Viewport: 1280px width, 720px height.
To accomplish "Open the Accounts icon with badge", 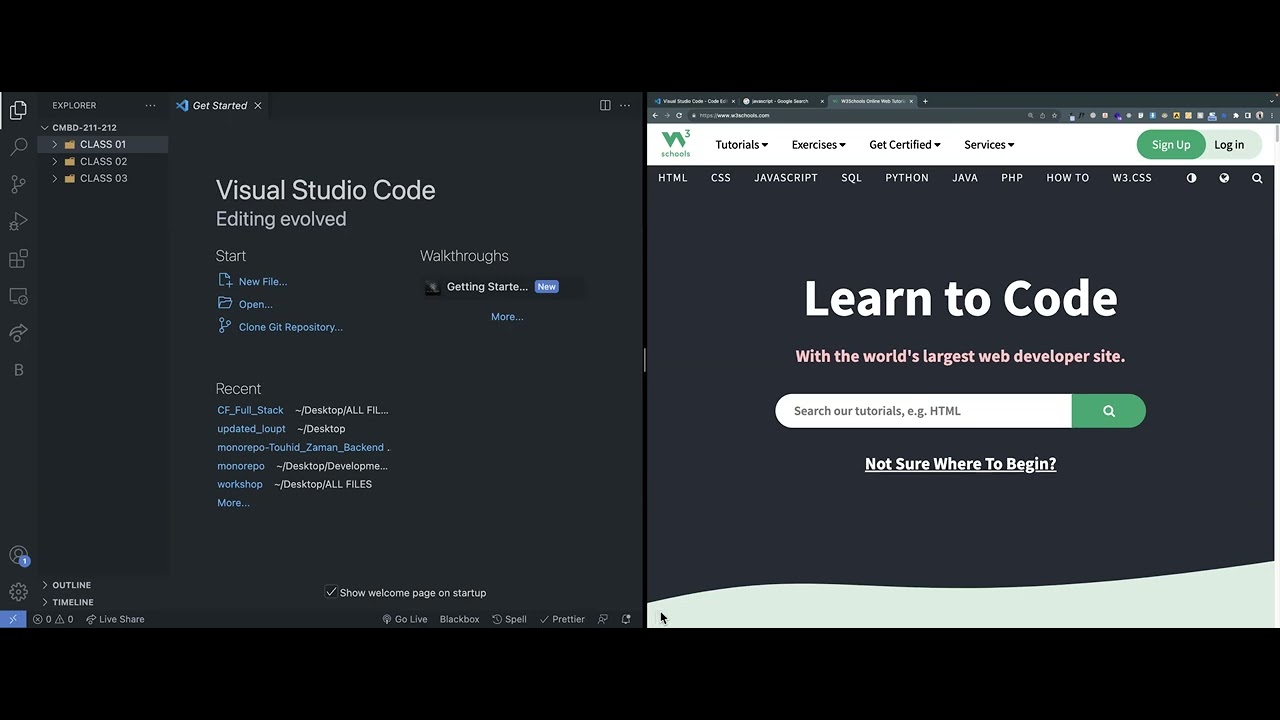I will 18,556.
